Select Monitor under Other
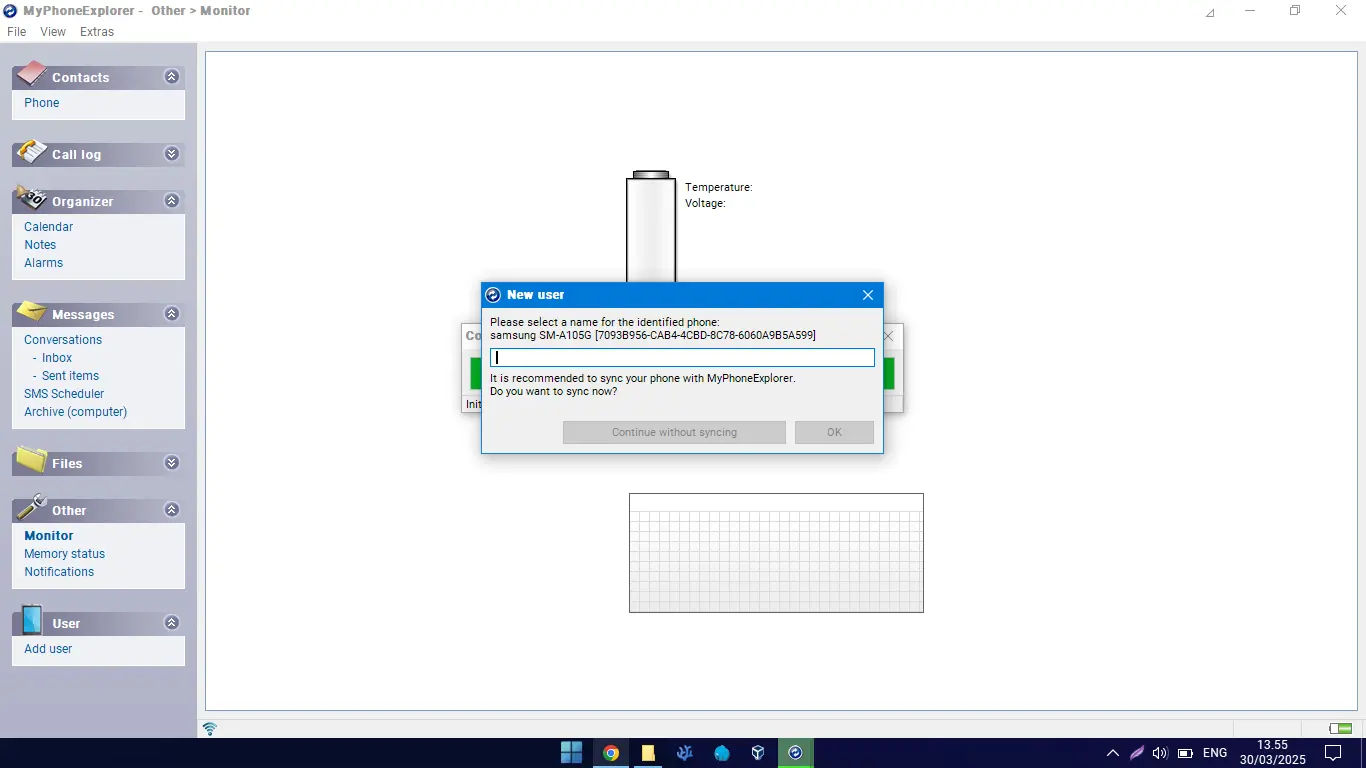This screenshot has width=1366, height=768. [49, 536]
